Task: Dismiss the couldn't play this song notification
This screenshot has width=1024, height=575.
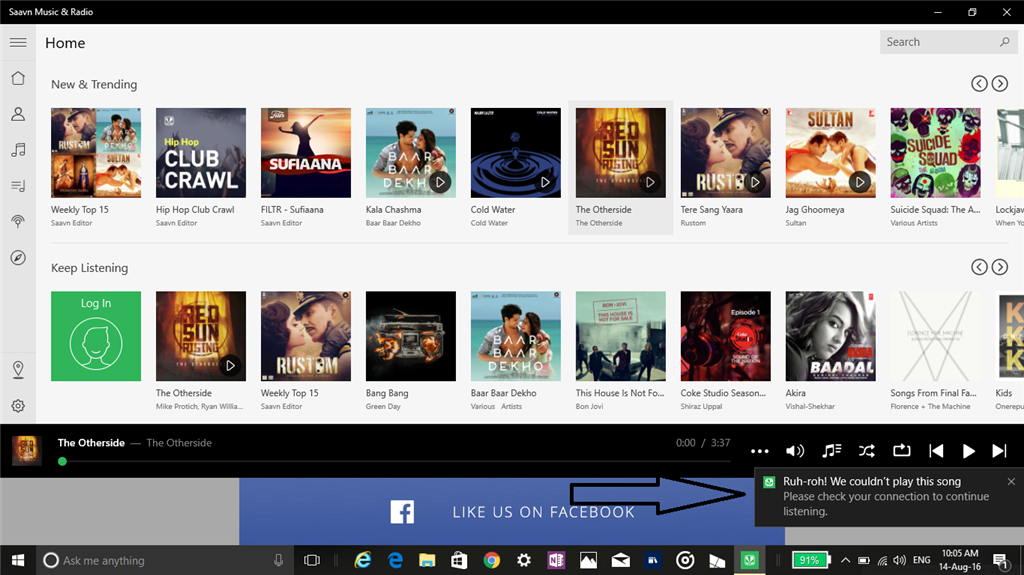Action: point(1011,482)
